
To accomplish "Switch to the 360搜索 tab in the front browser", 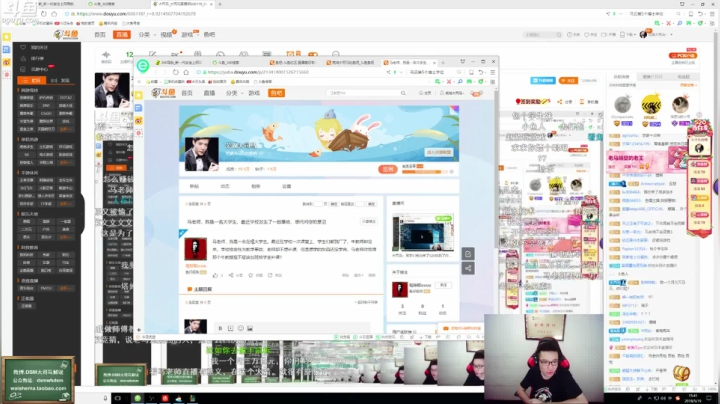I will 228,62.
